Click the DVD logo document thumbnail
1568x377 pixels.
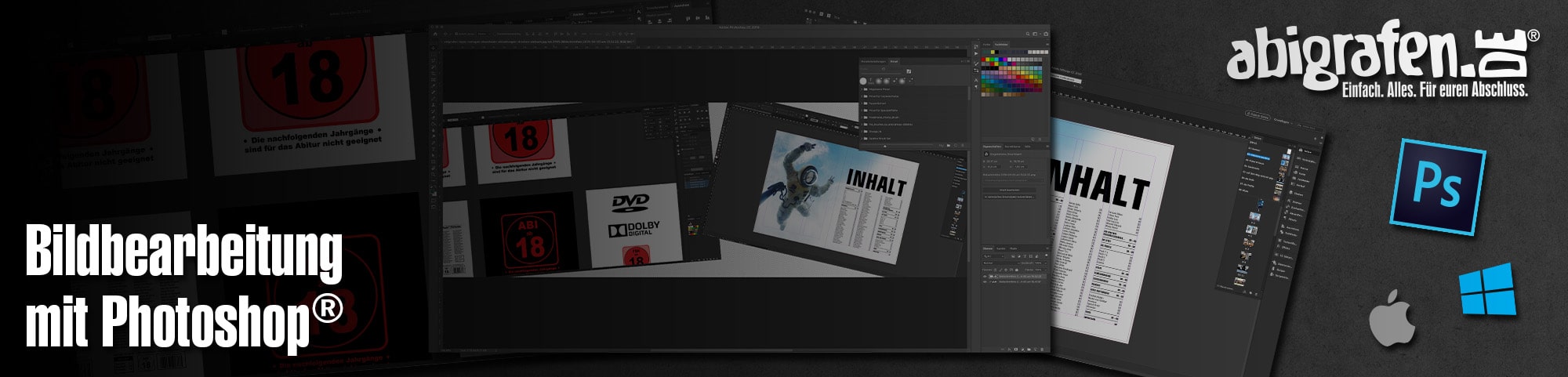click(633, 225)
